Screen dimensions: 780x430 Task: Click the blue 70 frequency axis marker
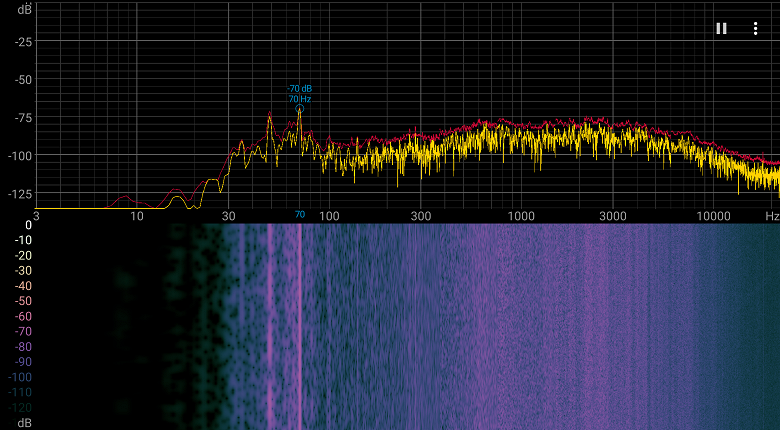[x=300, y=215]
